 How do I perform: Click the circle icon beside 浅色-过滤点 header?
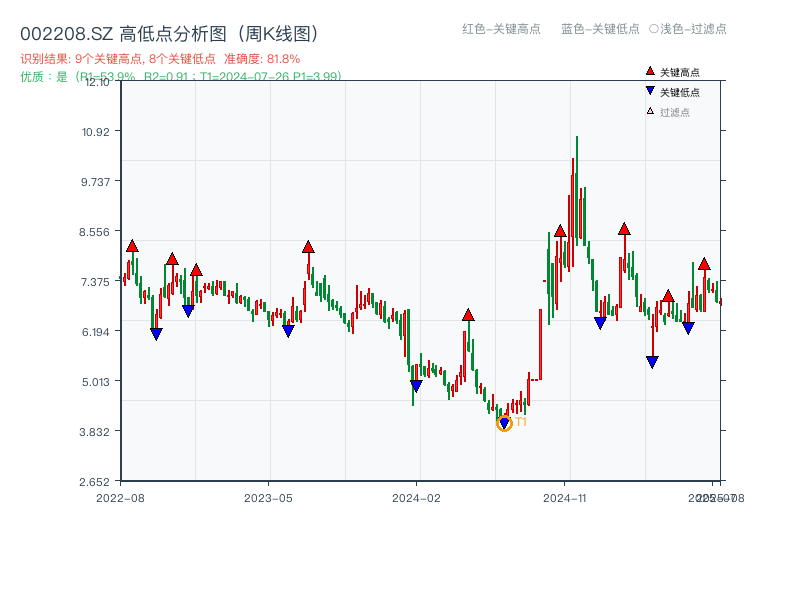[651, 29]
